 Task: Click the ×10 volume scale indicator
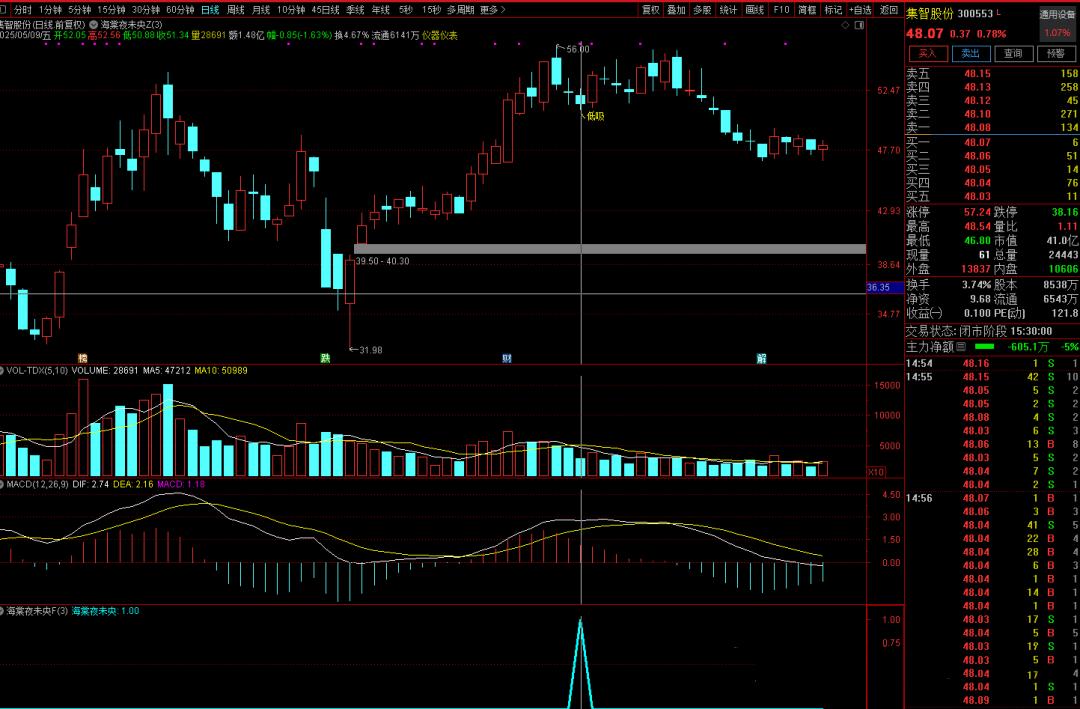click(875, 471)
